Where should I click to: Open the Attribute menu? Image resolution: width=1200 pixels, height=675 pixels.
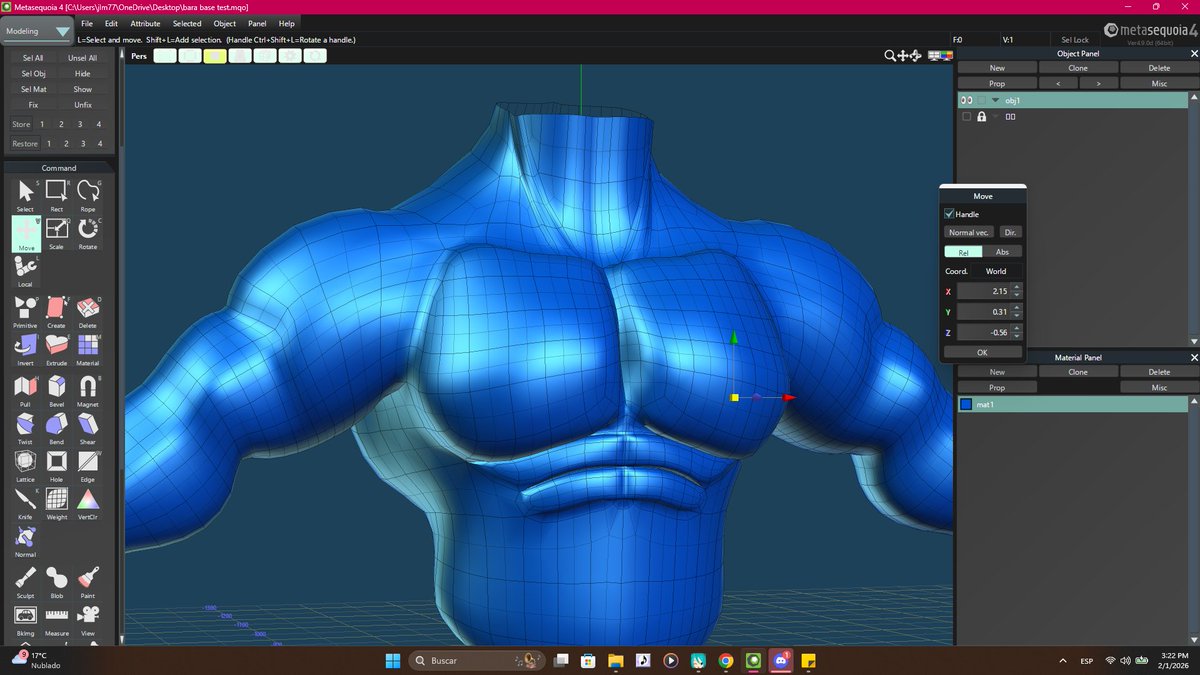click(x=145, y=23)
